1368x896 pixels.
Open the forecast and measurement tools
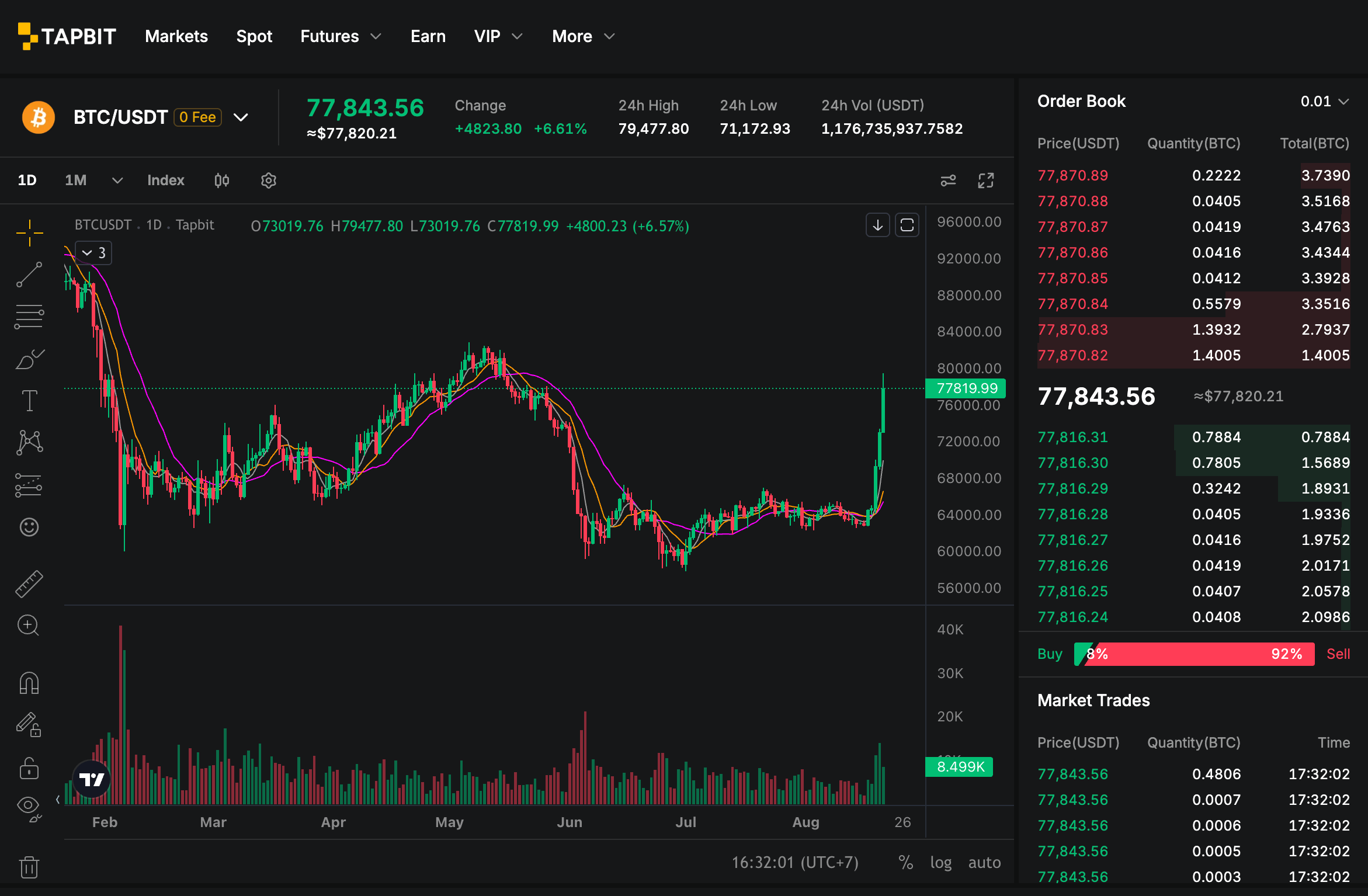coord(29,485)
